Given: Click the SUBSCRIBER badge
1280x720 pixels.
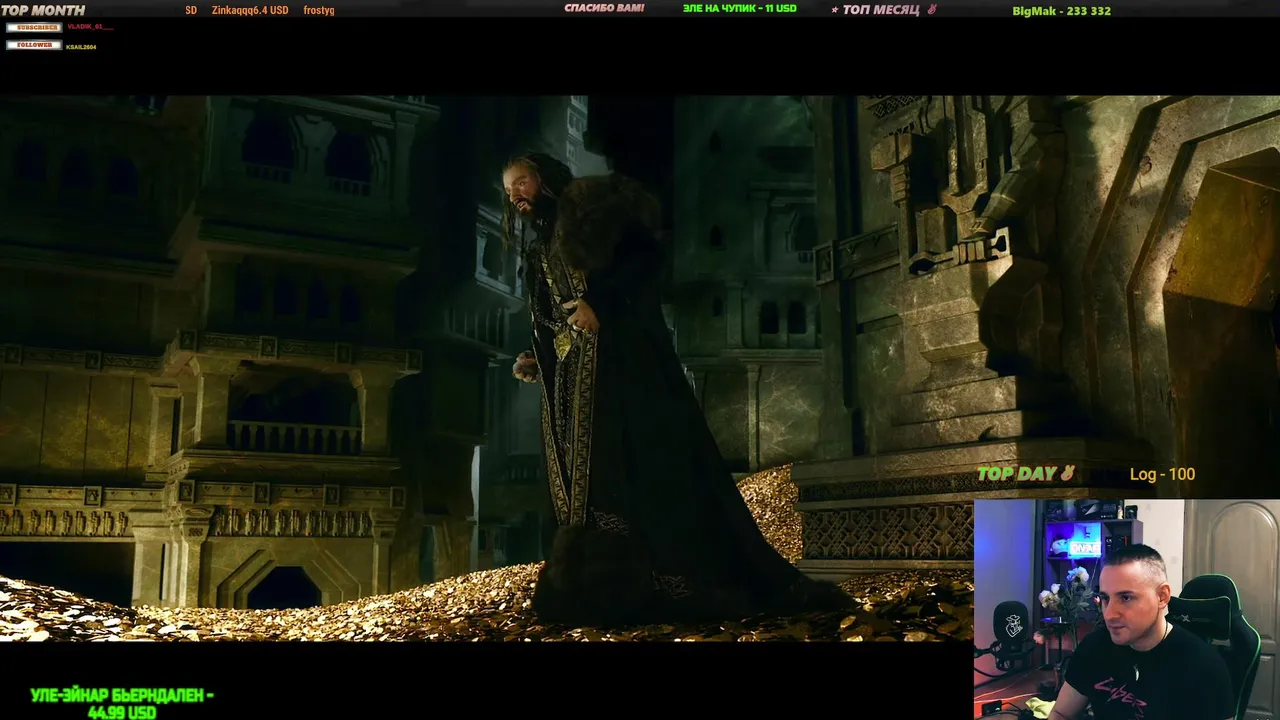Looking at the screenshot, I should tap(34, 27).
